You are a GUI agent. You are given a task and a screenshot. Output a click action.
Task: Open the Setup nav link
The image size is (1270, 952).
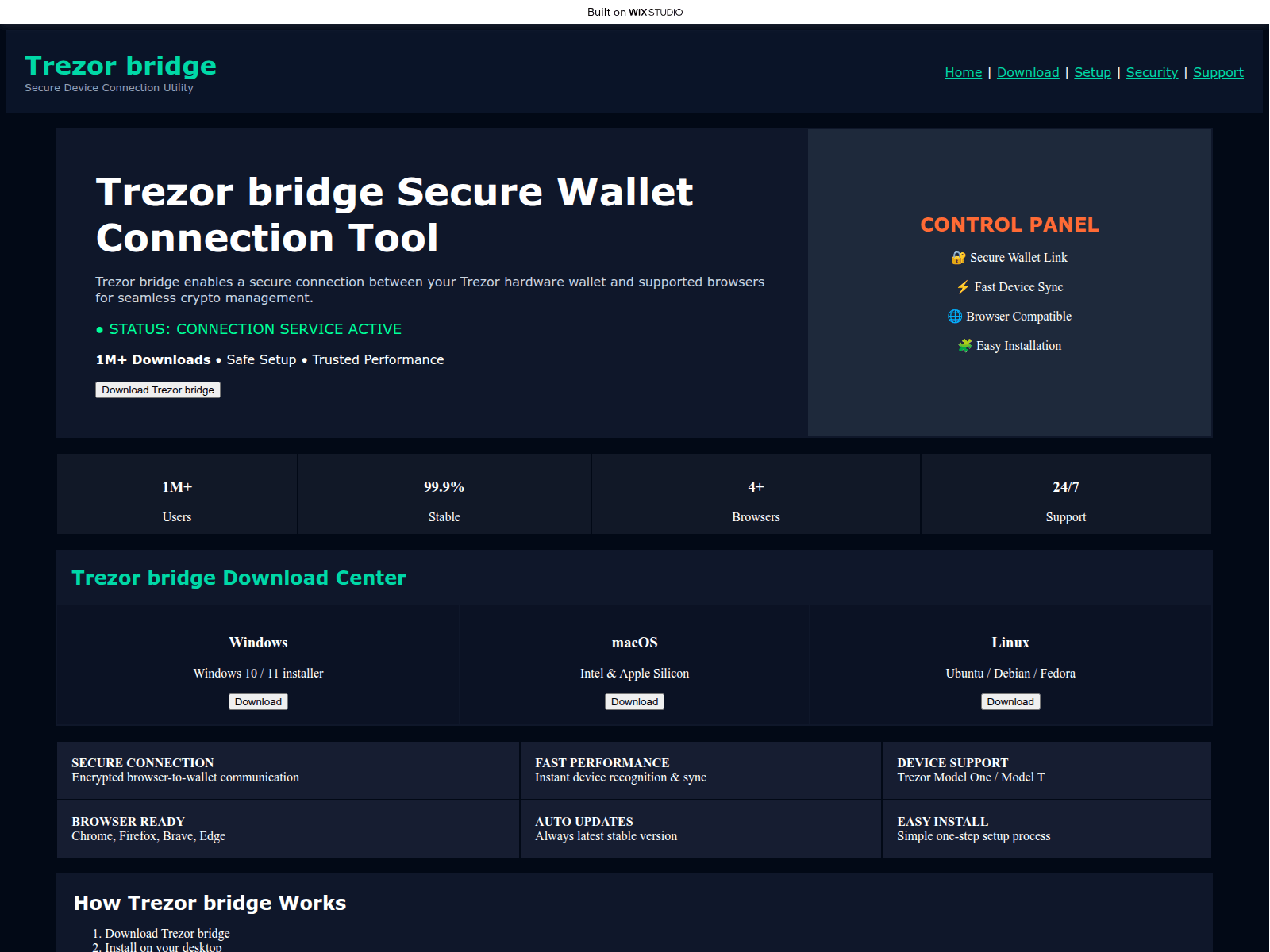[x=1093, y=72]
